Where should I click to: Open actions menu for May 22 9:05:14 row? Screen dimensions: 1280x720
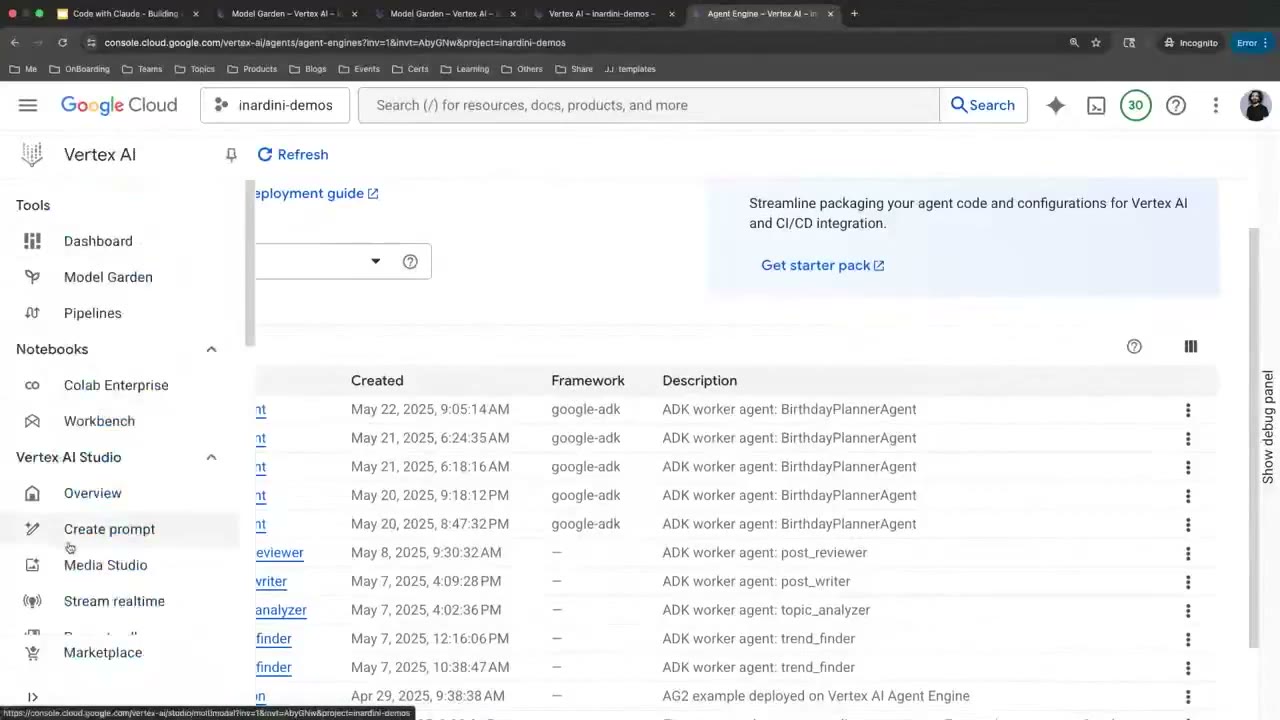[x=1188, y=410]
